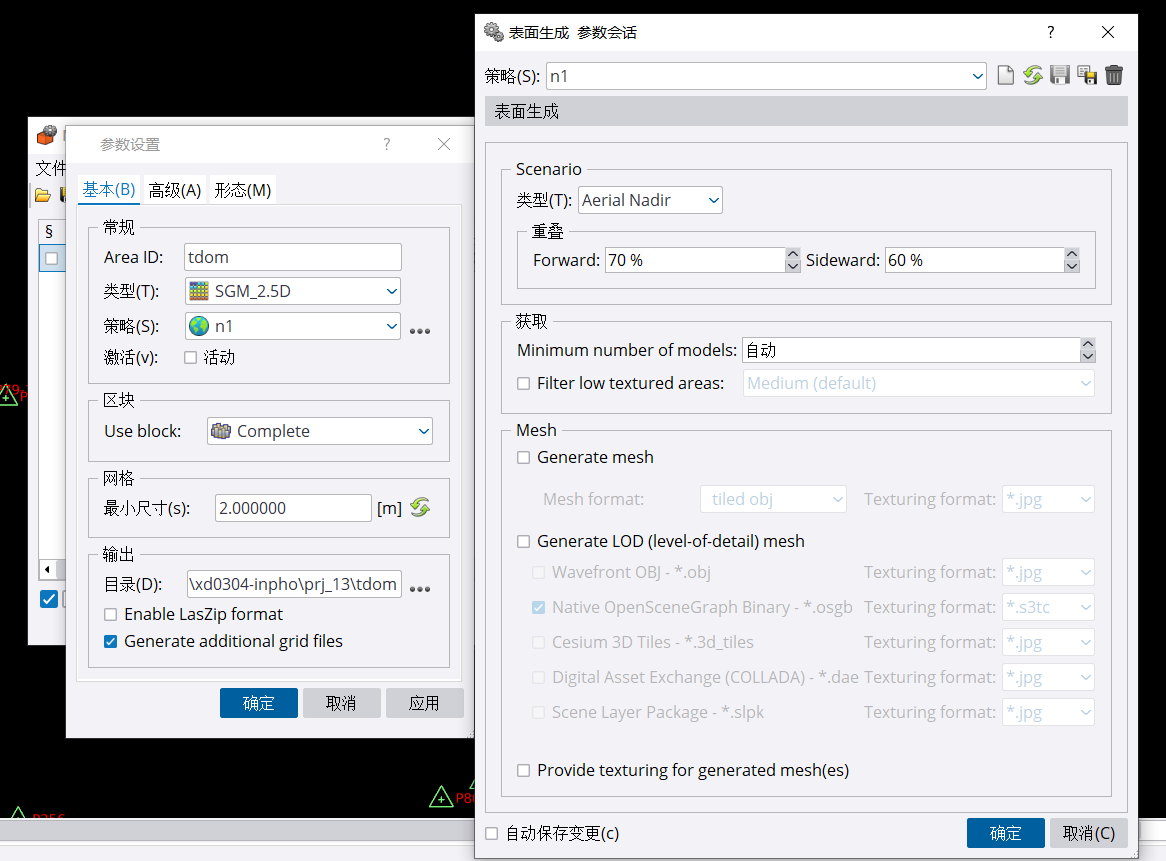This screenshot has height=861, width=1166.
Task: Open strategy editor via ellipsis next to n1
Action: click(x=420, y=330)
